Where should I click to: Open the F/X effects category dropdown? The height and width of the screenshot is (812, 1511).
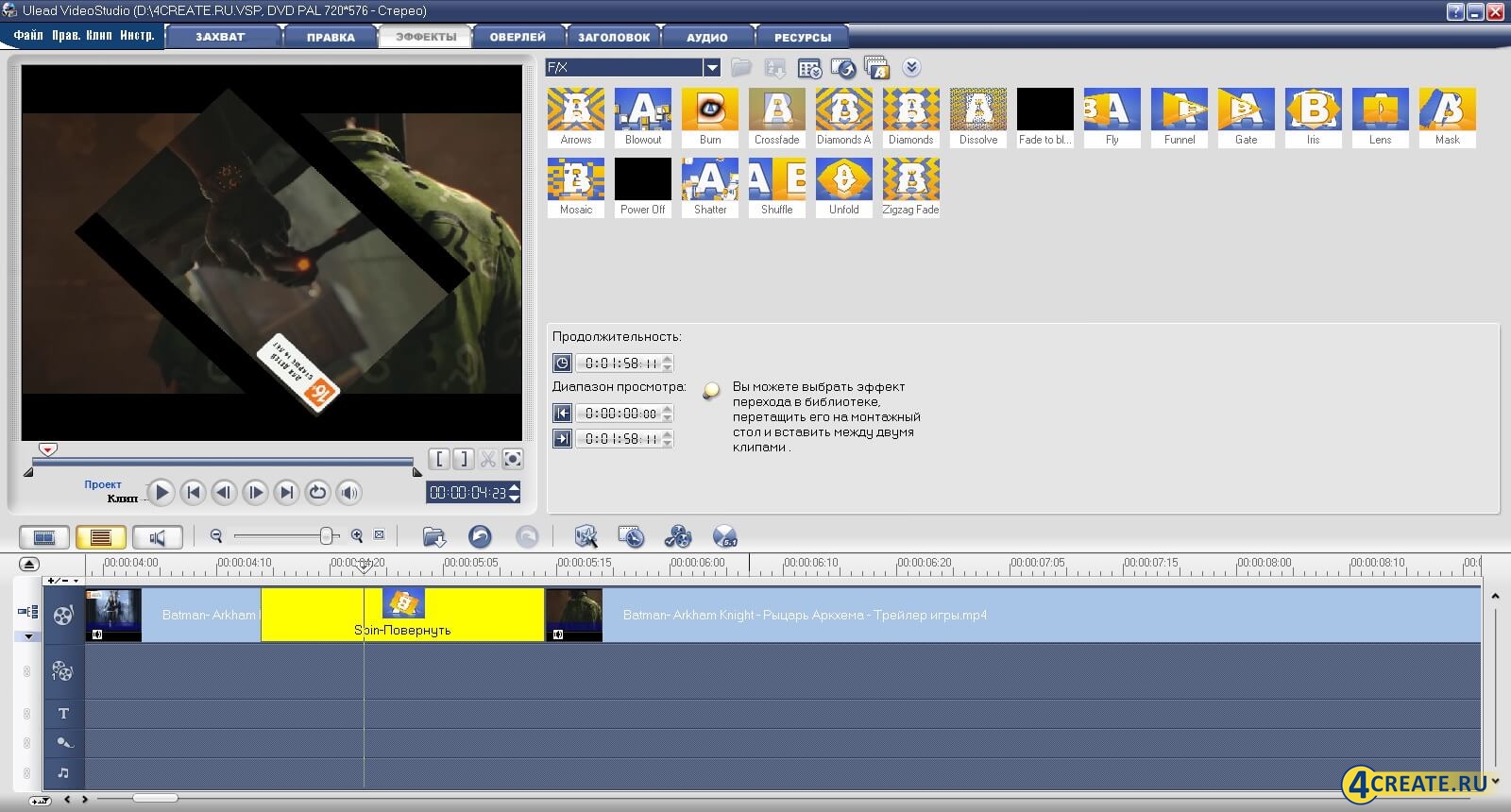point(712,67)
